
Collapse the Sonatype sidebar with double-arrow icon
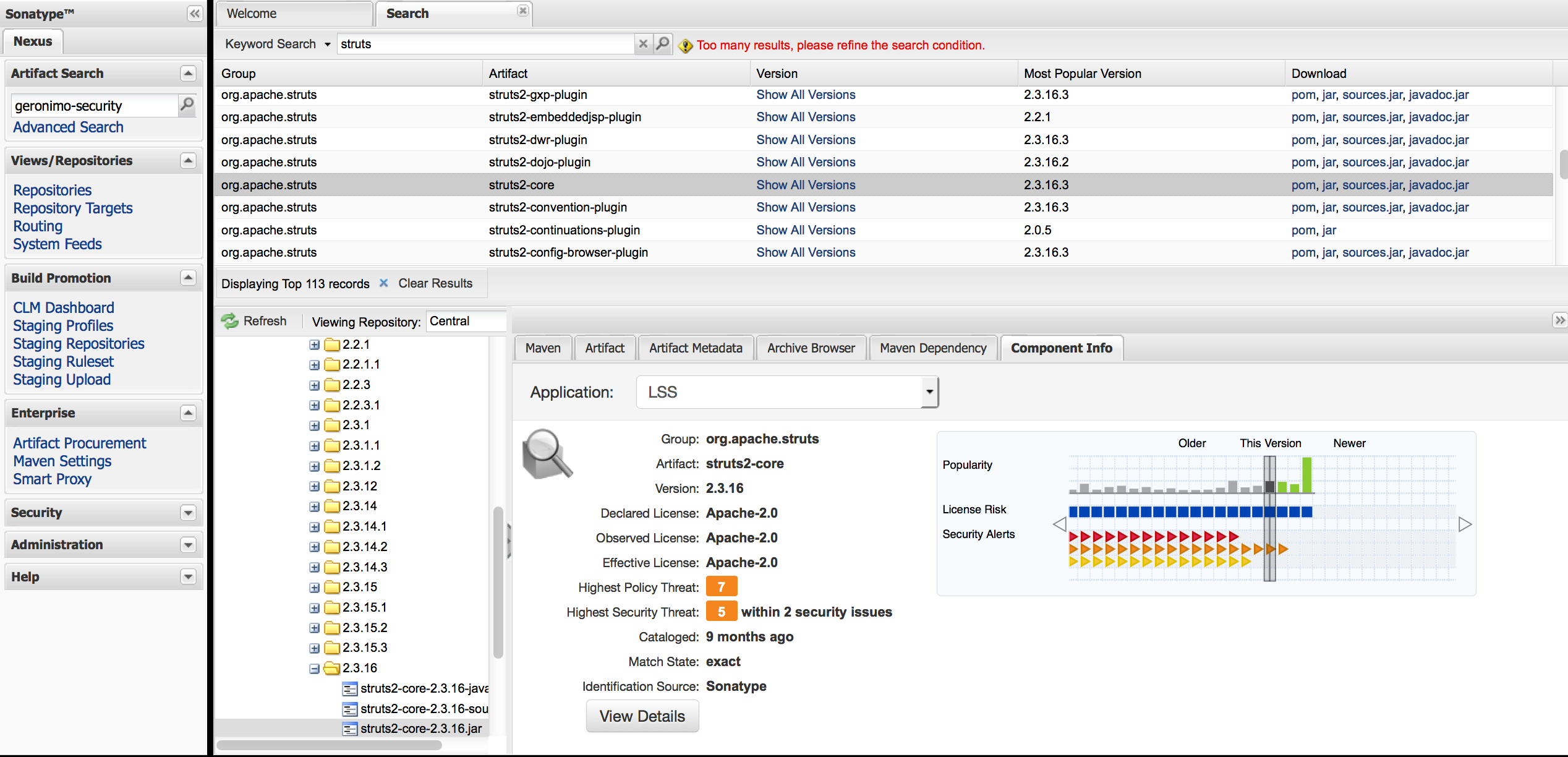point(194,14)
